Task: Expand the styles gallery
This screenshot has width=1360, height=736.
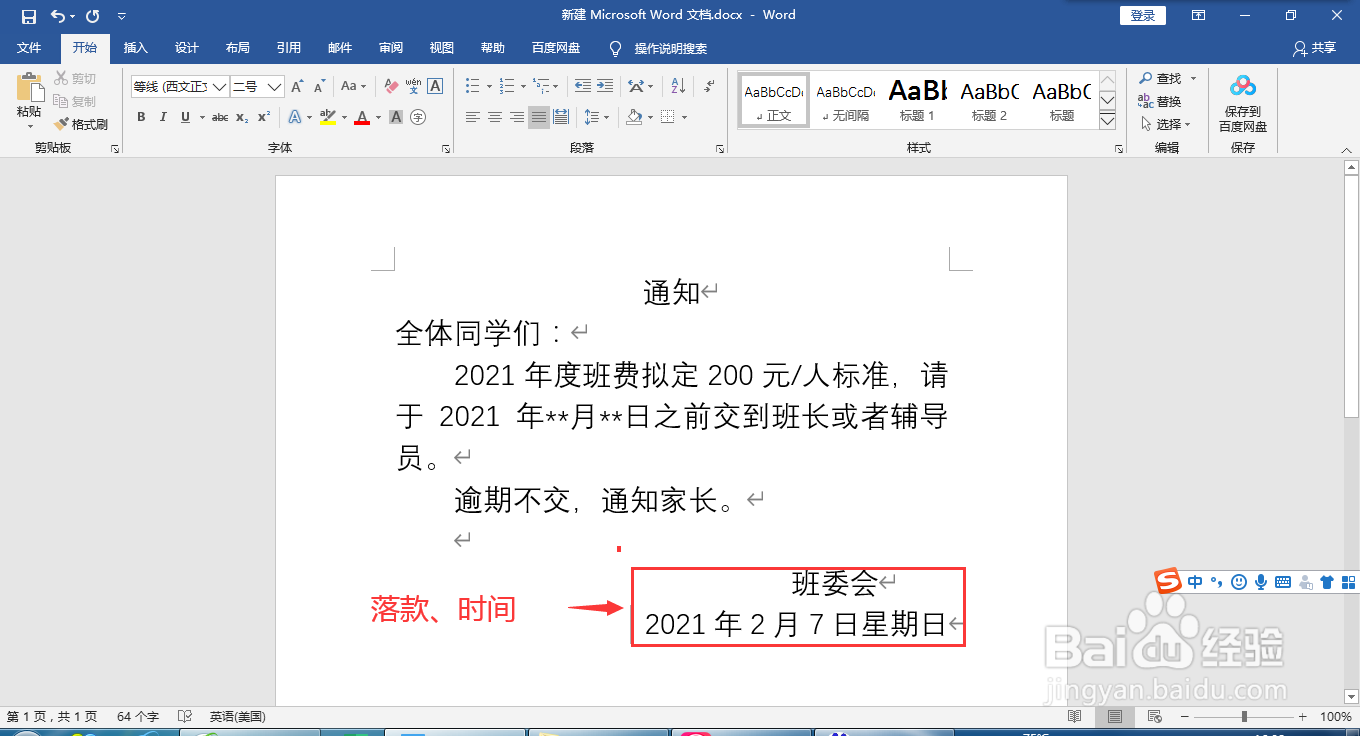Action: coord(1107,121)
